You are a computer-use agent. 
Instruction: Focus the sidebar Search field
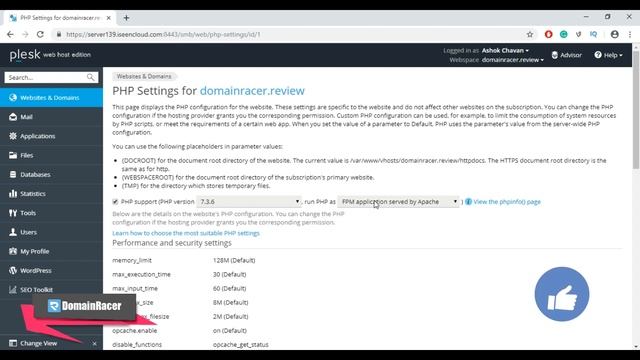(x=51, y=77)
